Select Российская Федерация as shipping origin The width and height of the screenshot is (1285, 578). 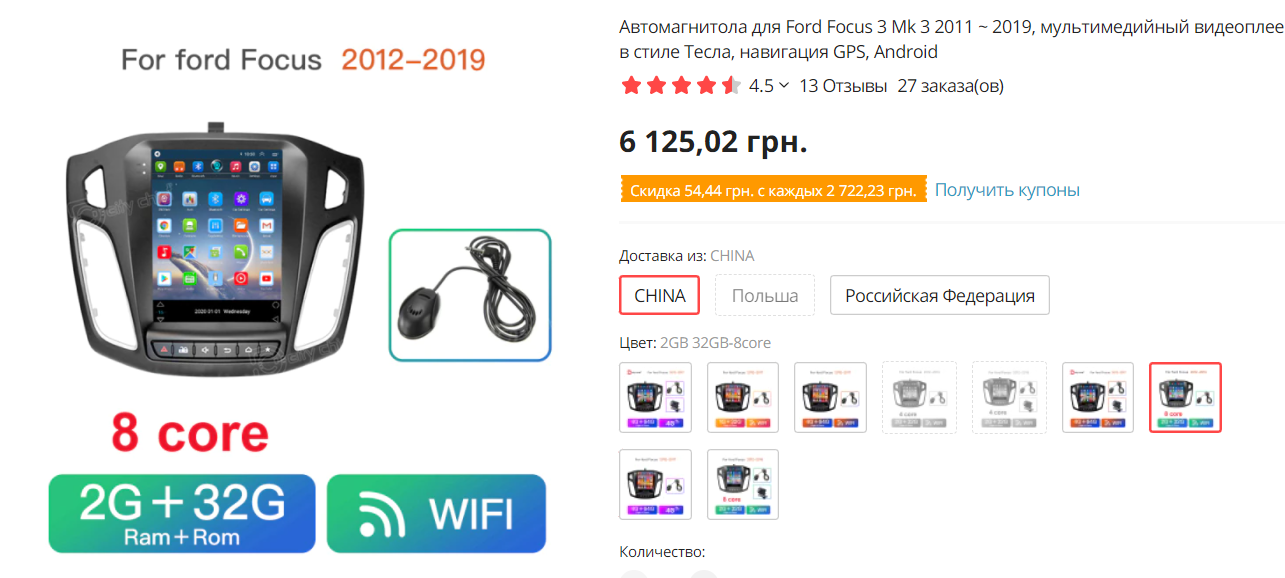pyautogui.click(x=940, y=295)
